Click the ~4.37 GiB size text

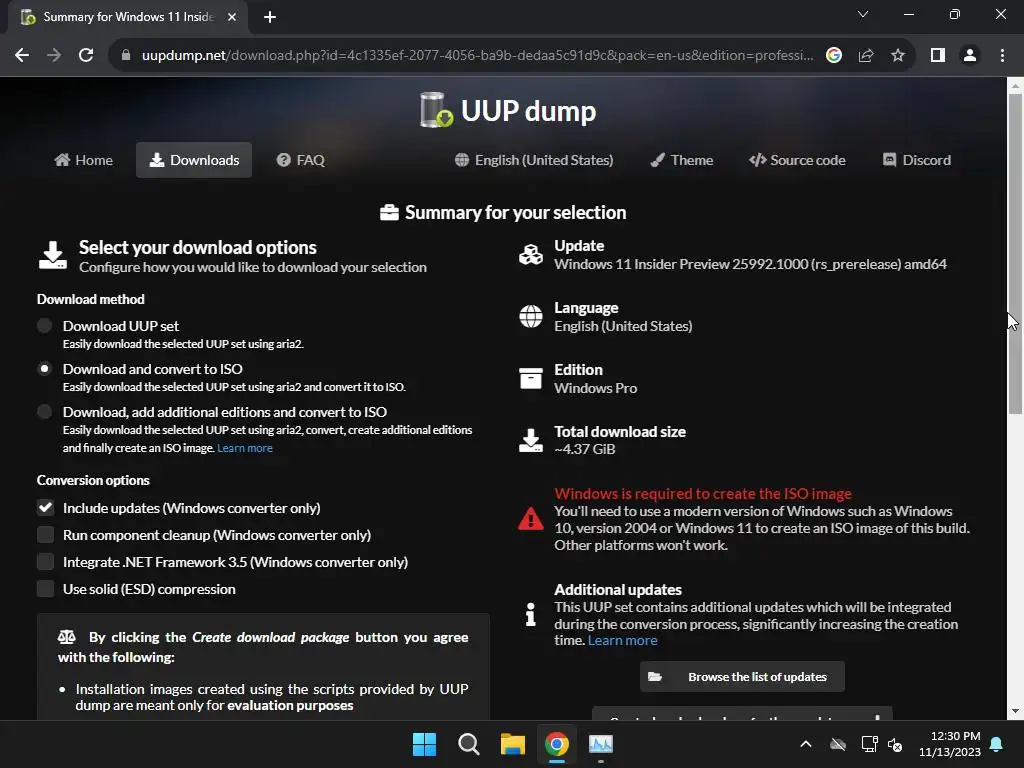584,449
